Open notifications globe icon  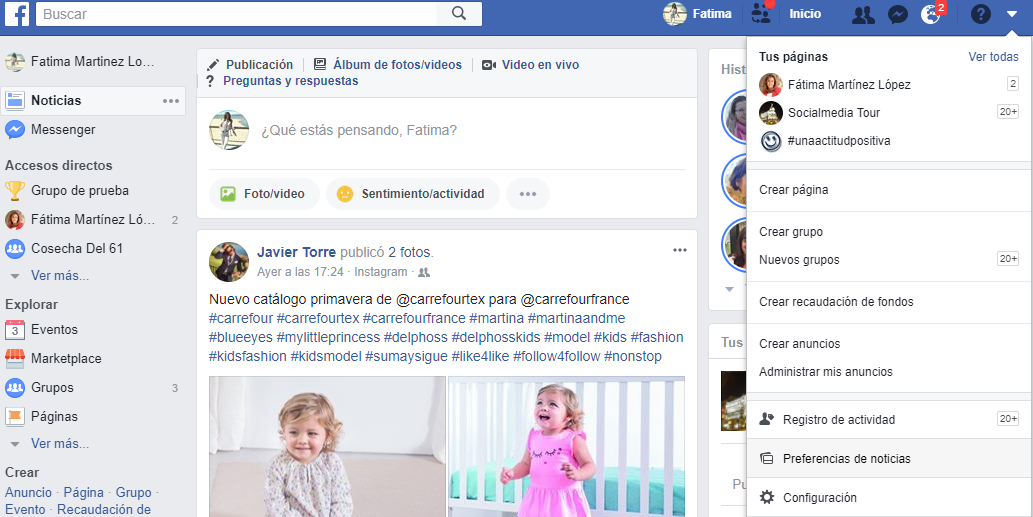pyautogui.click(x=930, y=14)
